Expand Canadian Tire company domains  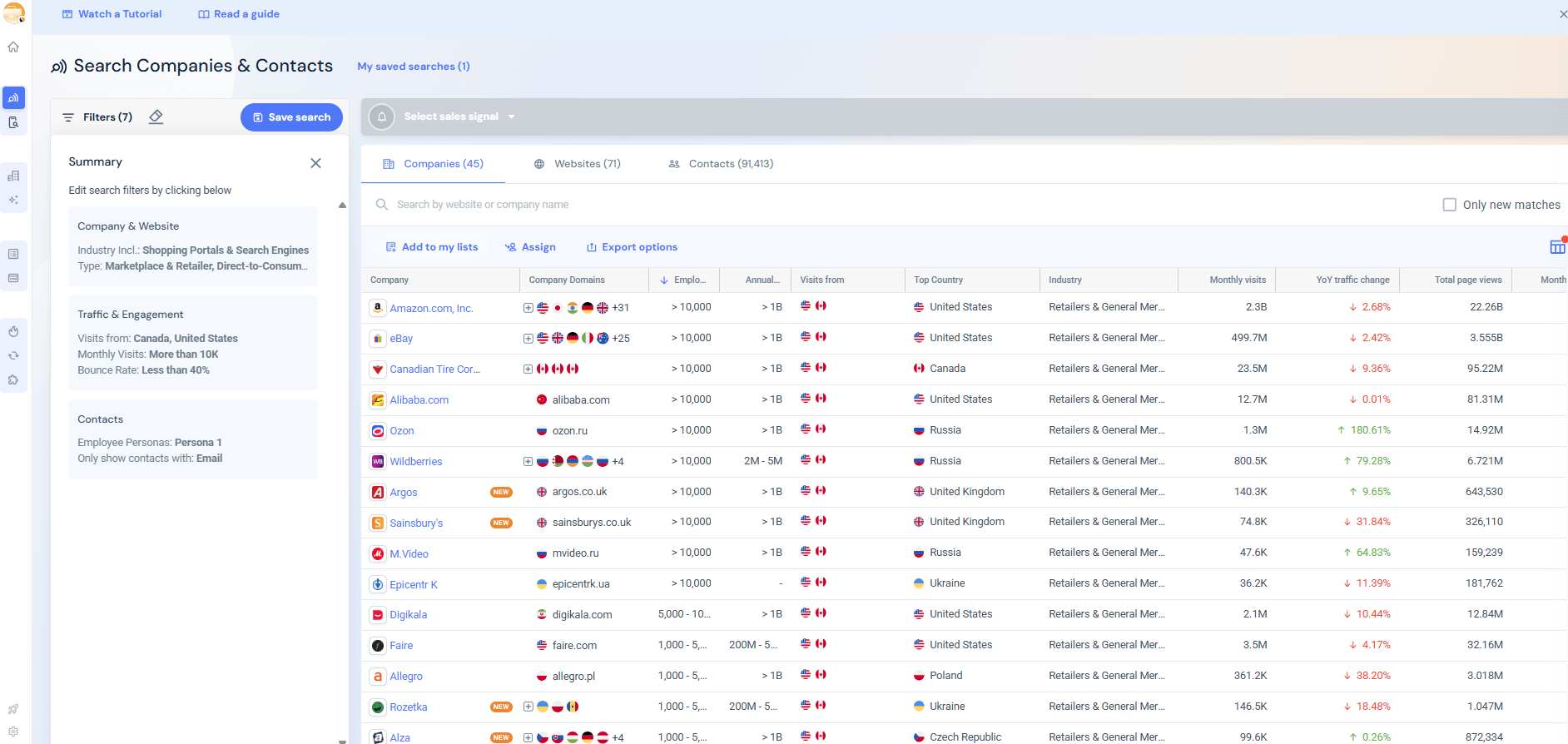[x=528, y=370]
